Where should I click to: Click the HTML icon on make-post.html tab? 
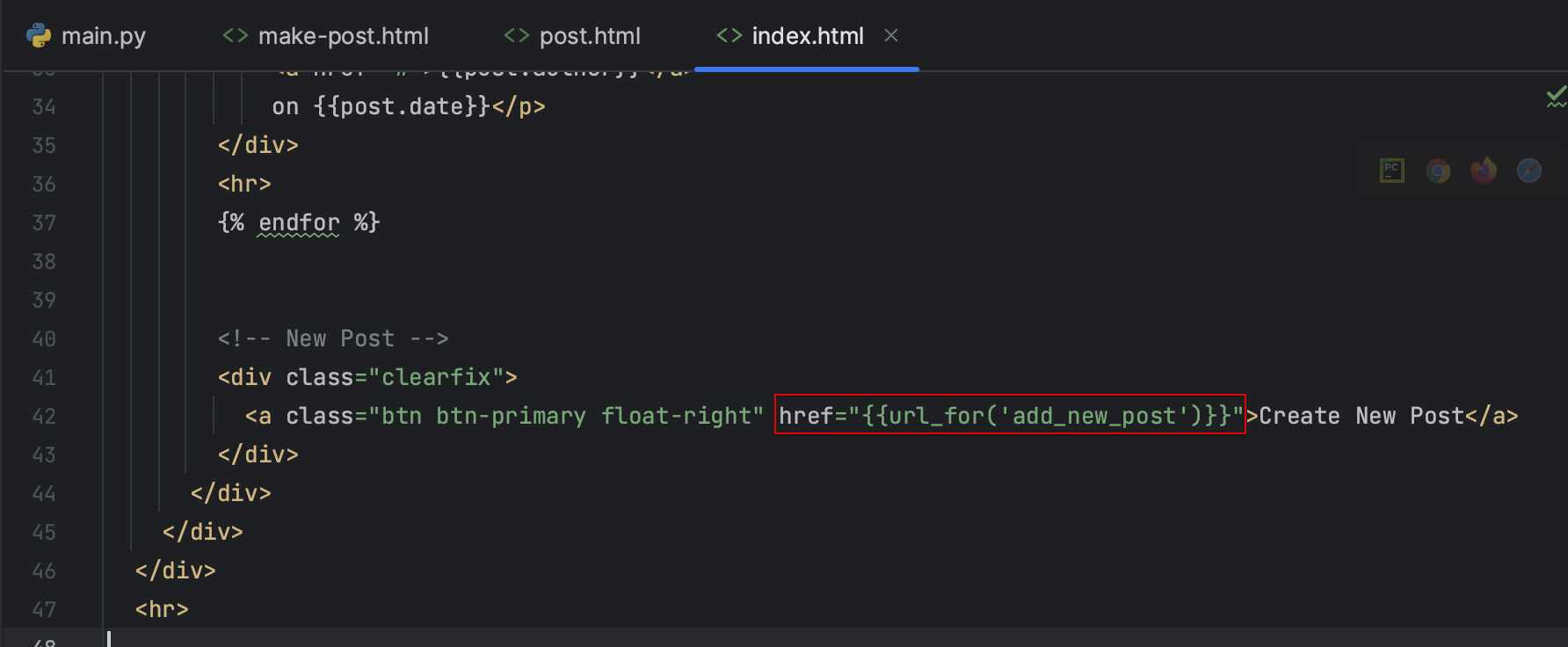pyautogui.click(x=235, y=35)
